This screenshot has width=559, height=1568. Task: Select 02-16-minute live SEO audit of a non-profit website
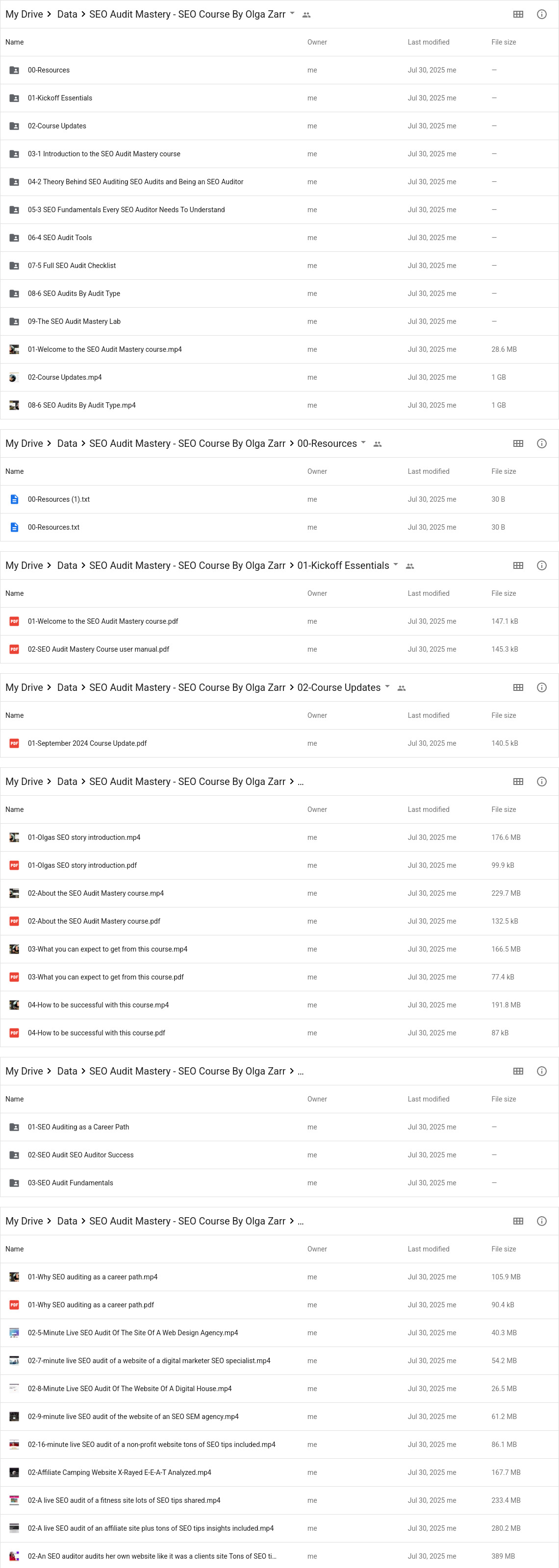(x=279, y=1445)
